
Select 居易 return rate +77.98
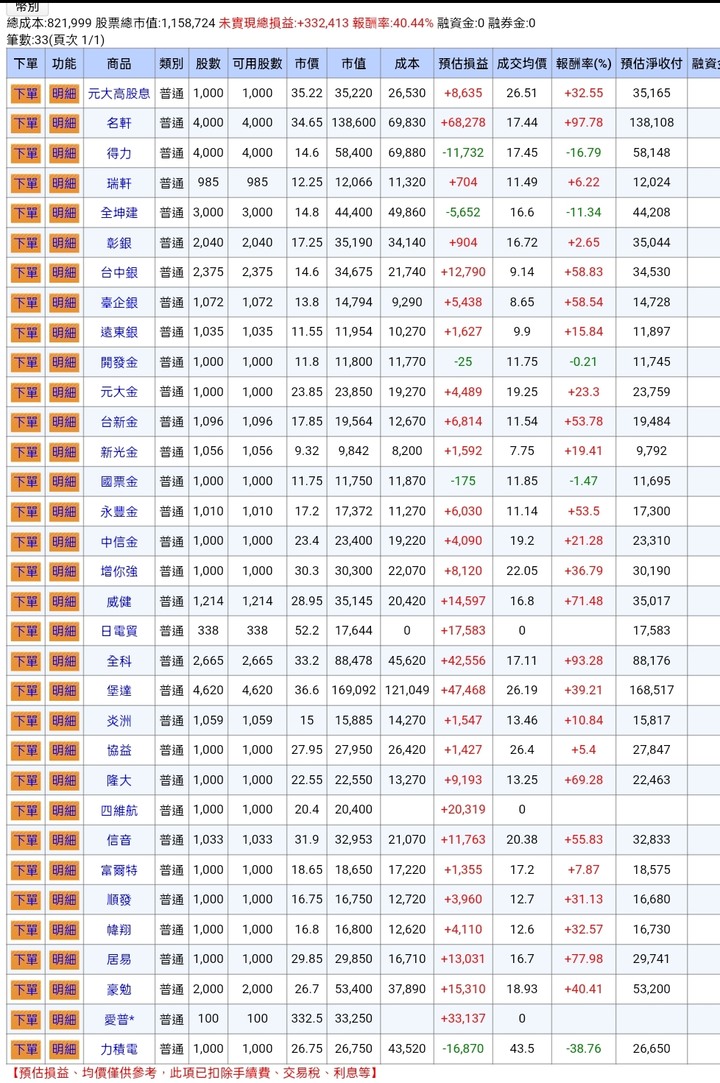tap(584, 959)
